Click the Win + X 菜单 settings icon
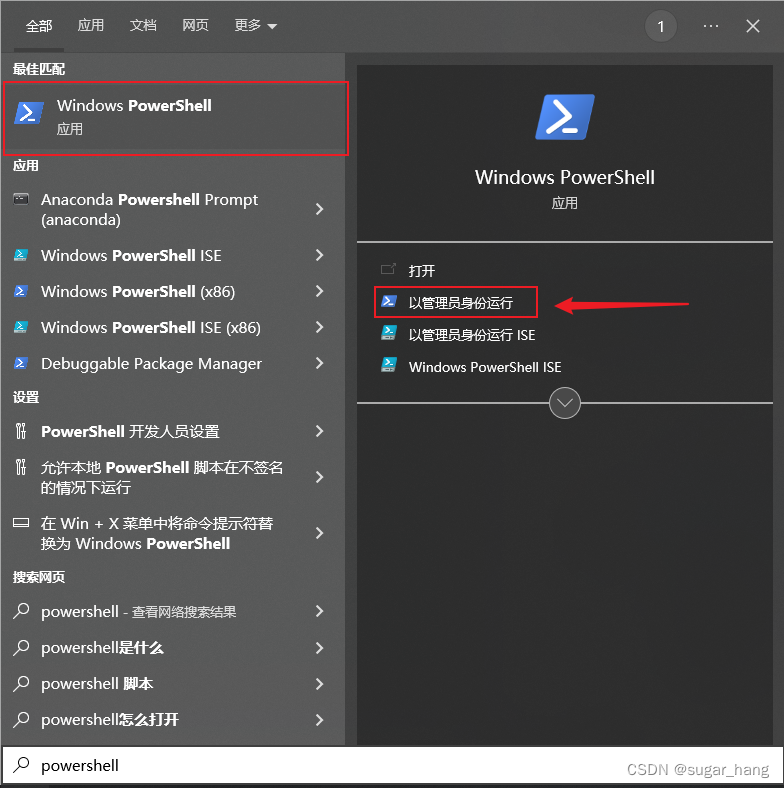 coord(21,523)
